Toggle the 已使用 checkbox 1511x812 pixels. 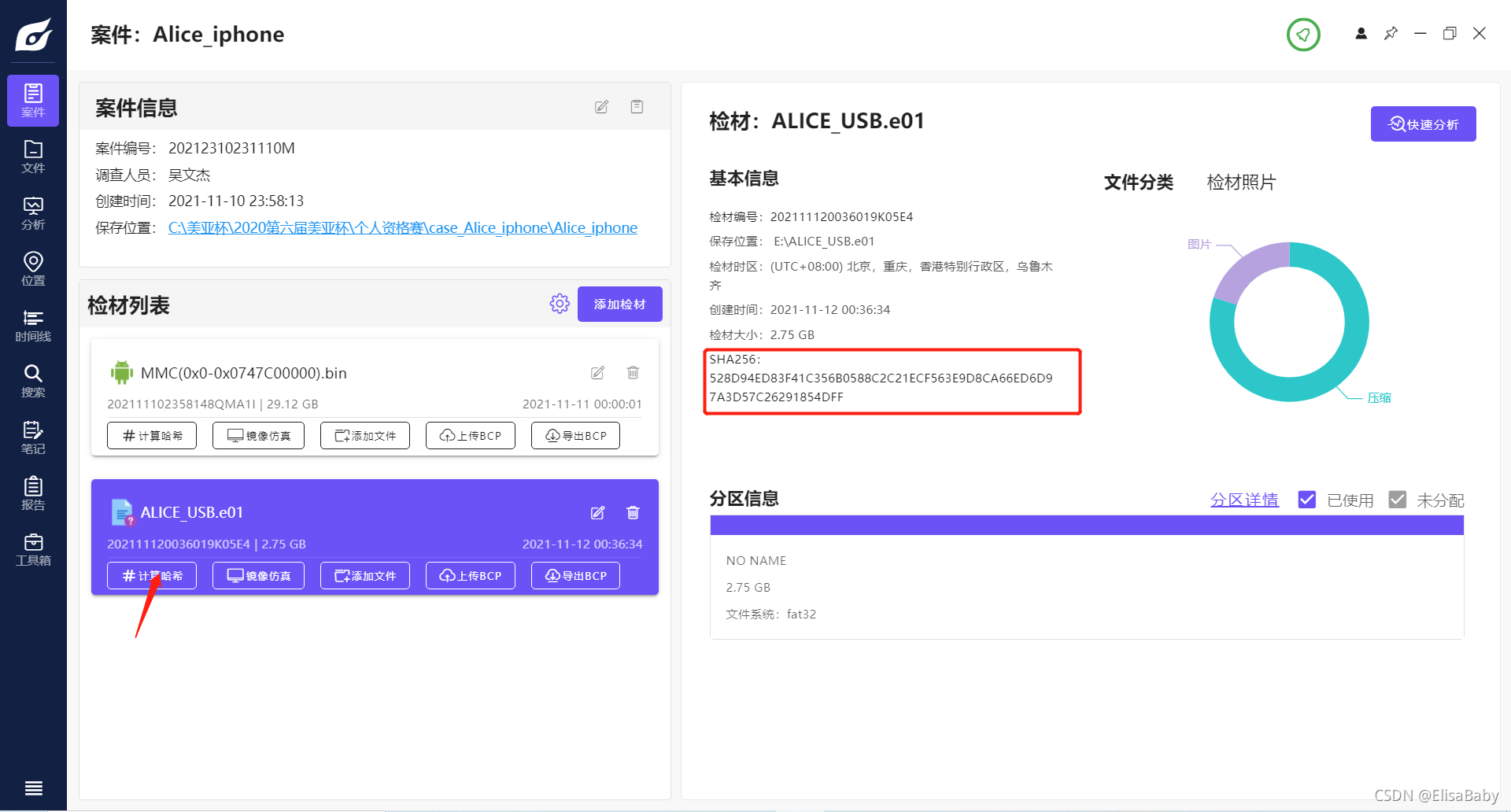pos(1307,500)
